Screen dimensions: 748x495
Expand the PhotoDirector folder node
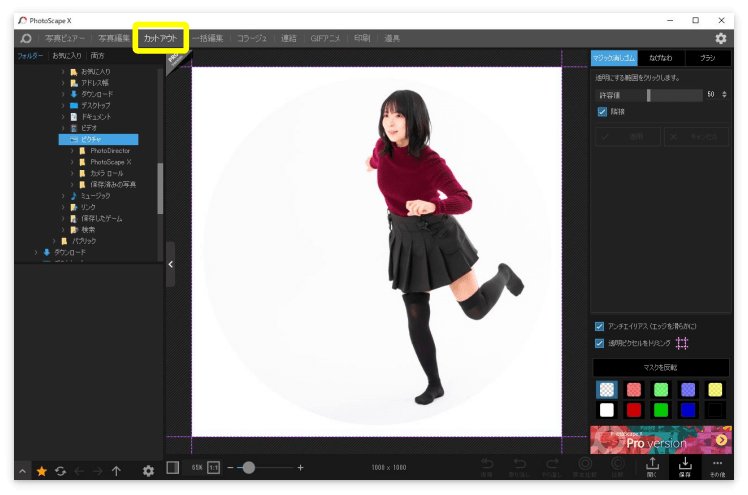coord(72,151)
